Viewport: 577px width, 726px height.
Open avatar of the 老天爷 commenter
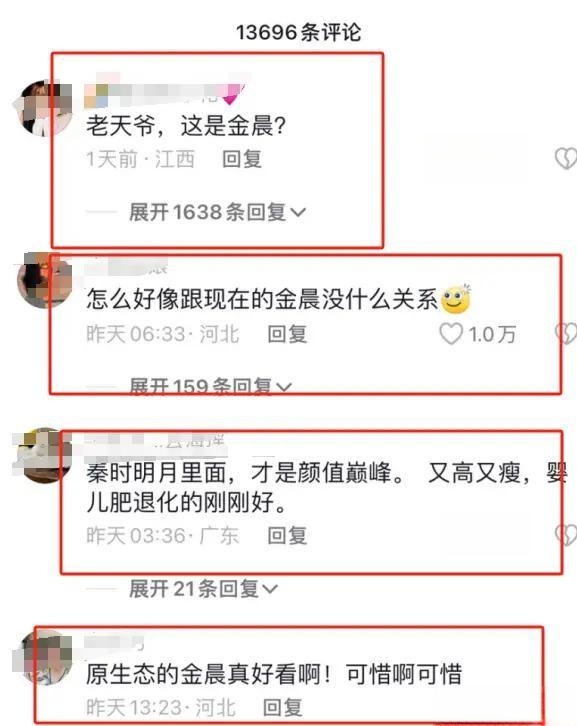coord(44,109)
